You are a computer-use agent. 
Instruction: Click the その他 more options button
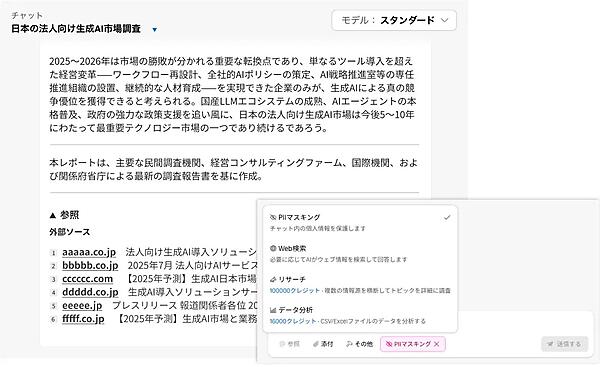pyautogui.click(x=359, y=344)
